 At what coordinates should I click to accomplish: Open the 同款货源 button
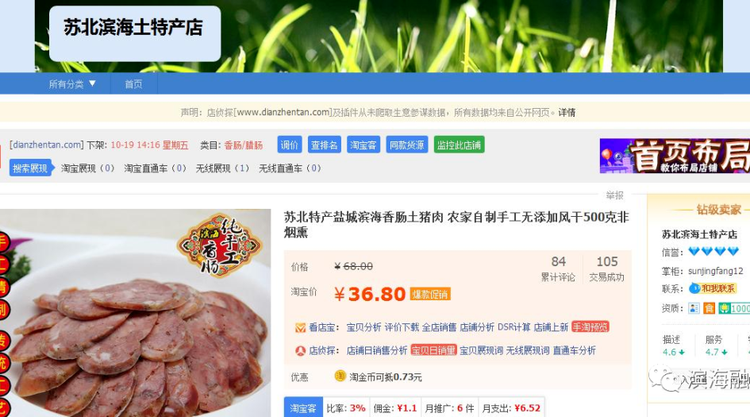tap(407, 145)
